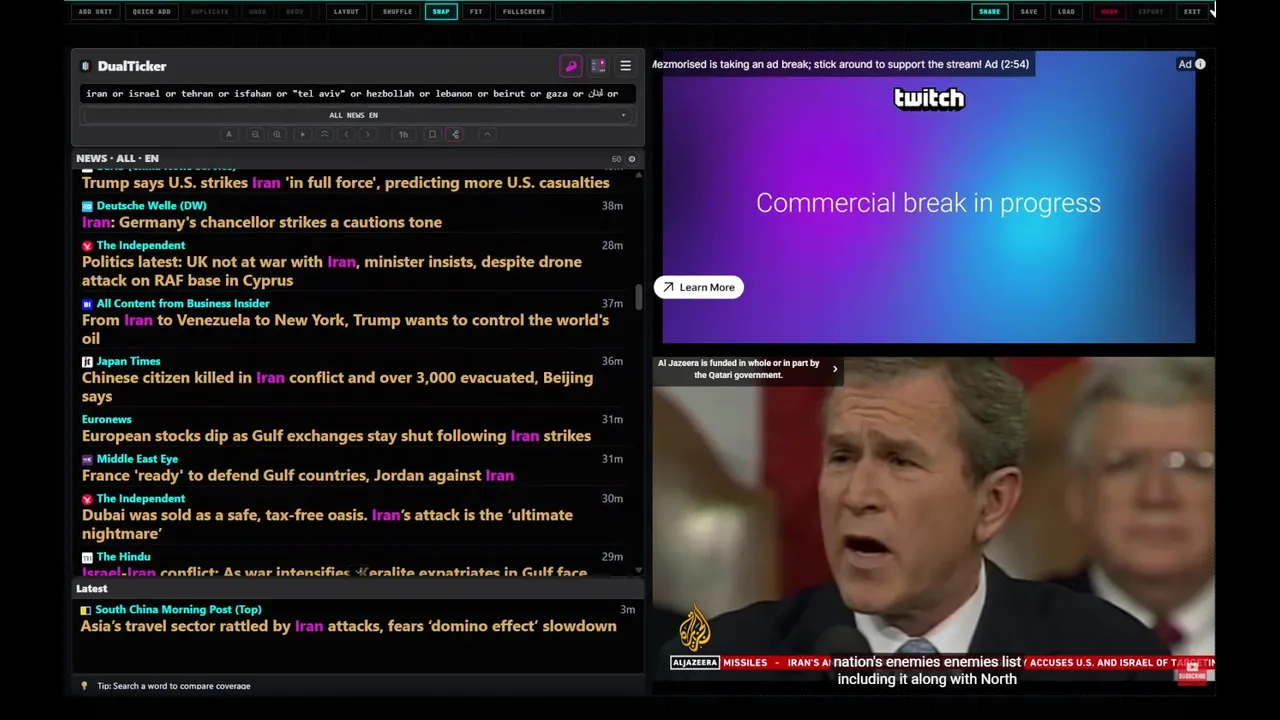Click the QUICK ADD button
Image resolution: width=1280 pixels, height=720 pixels.
tap(151, 11)
